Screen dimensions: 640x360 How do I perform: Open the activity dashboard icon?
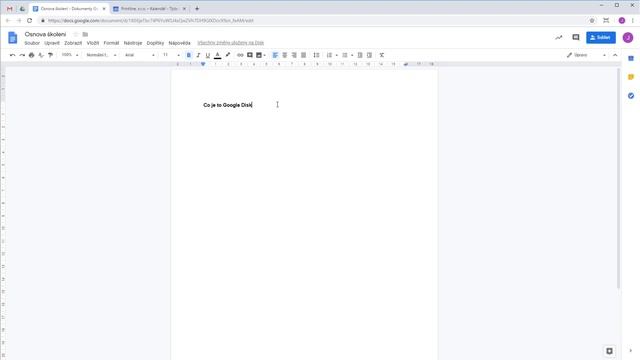[558, 38]
